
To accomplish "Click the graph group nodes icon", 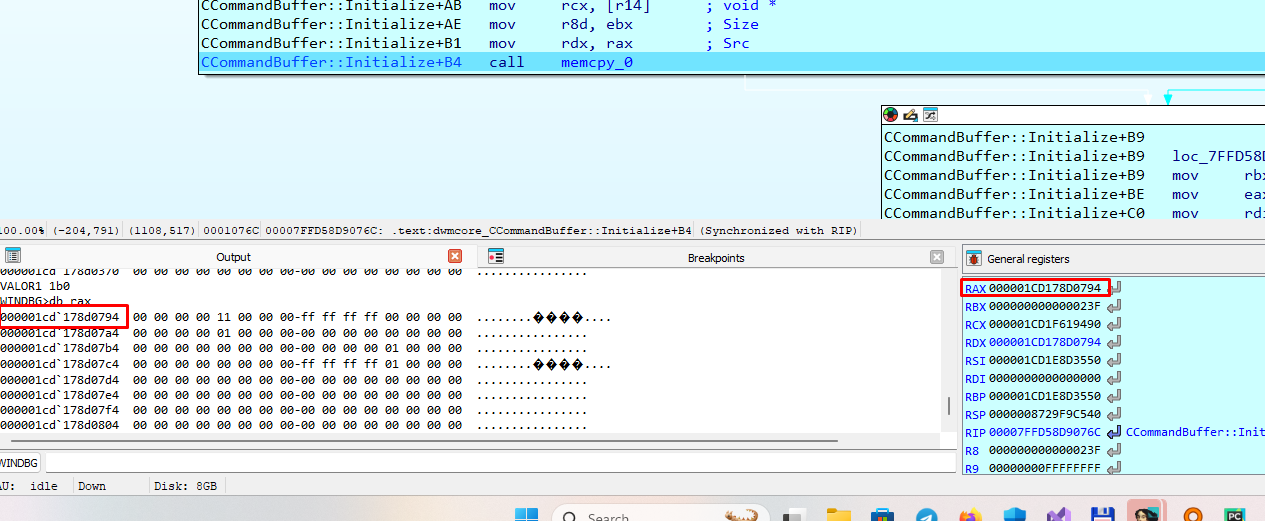I will 929,115.
